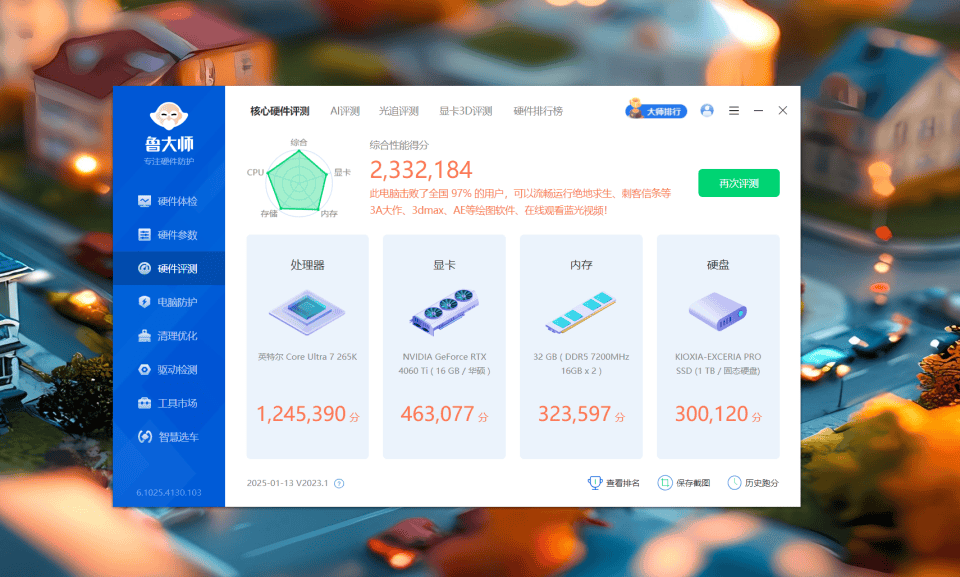Click the disk score 300,120
This screenshot has height=577, width=960.
coord(711,414)
